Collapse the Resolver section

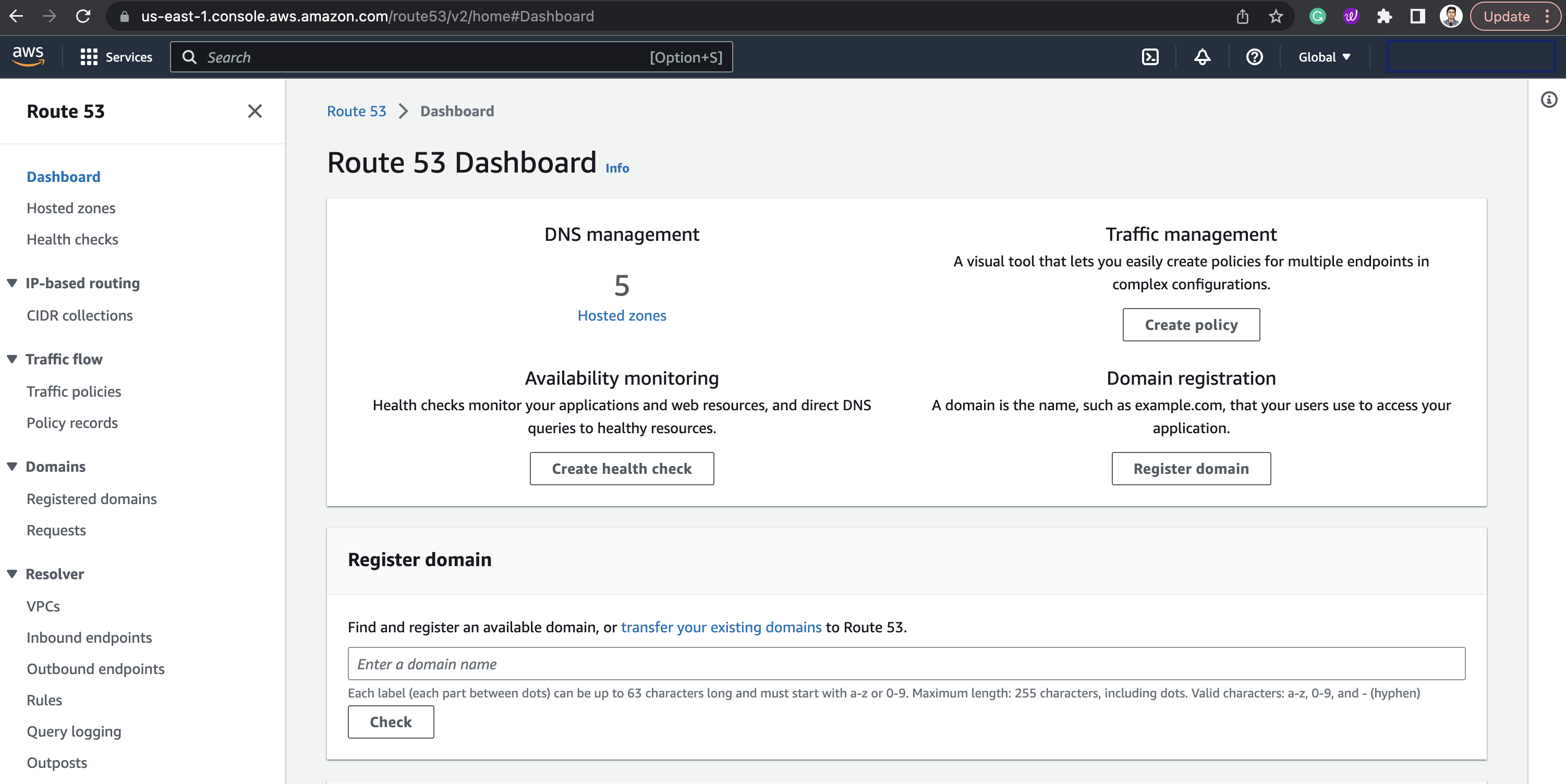(12, 574)
